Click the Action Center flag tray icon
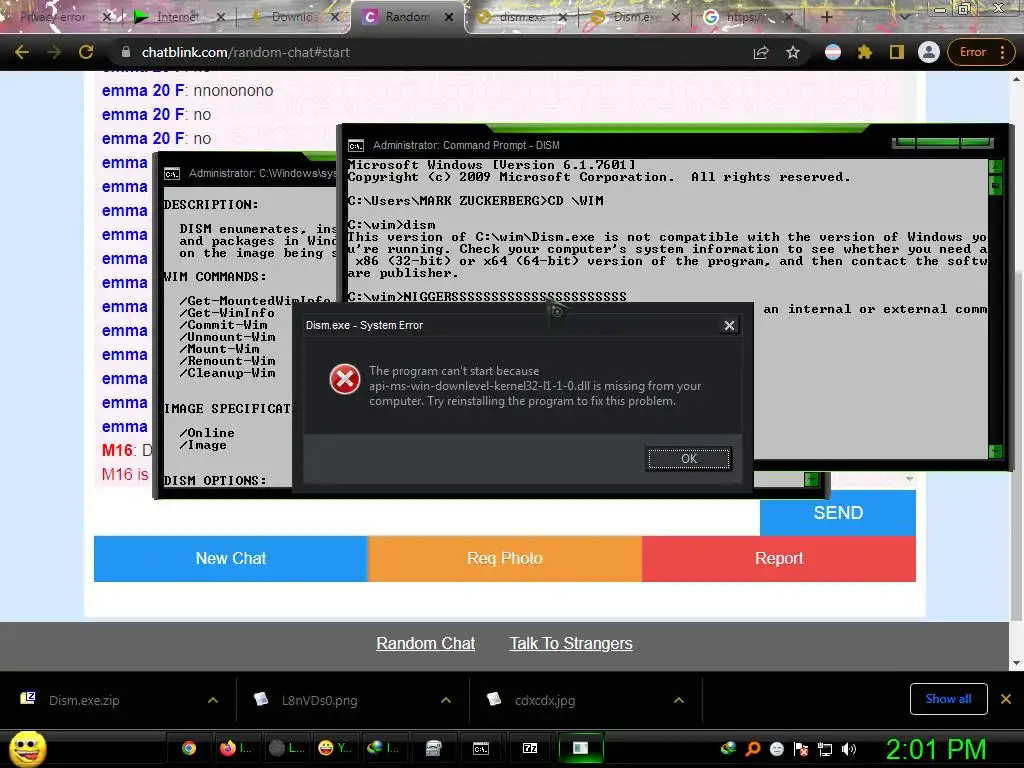Image resolution: width=1024 pixels, height=768 pixels. click(x=801, y=749)
